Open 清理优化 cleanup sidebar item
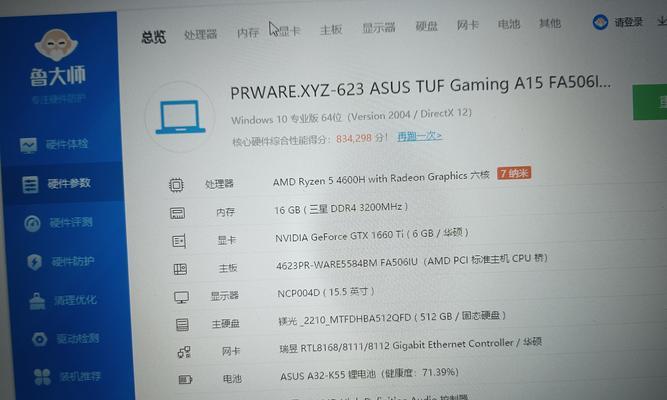667x400 pixels. tap(63, 300)
